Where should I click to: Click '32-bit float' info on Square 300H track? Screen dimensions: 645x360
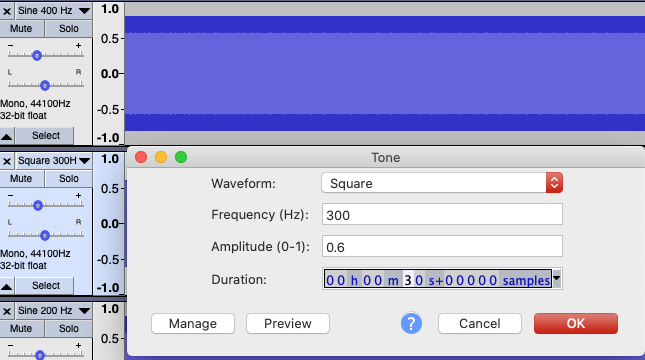click(23, 266)
